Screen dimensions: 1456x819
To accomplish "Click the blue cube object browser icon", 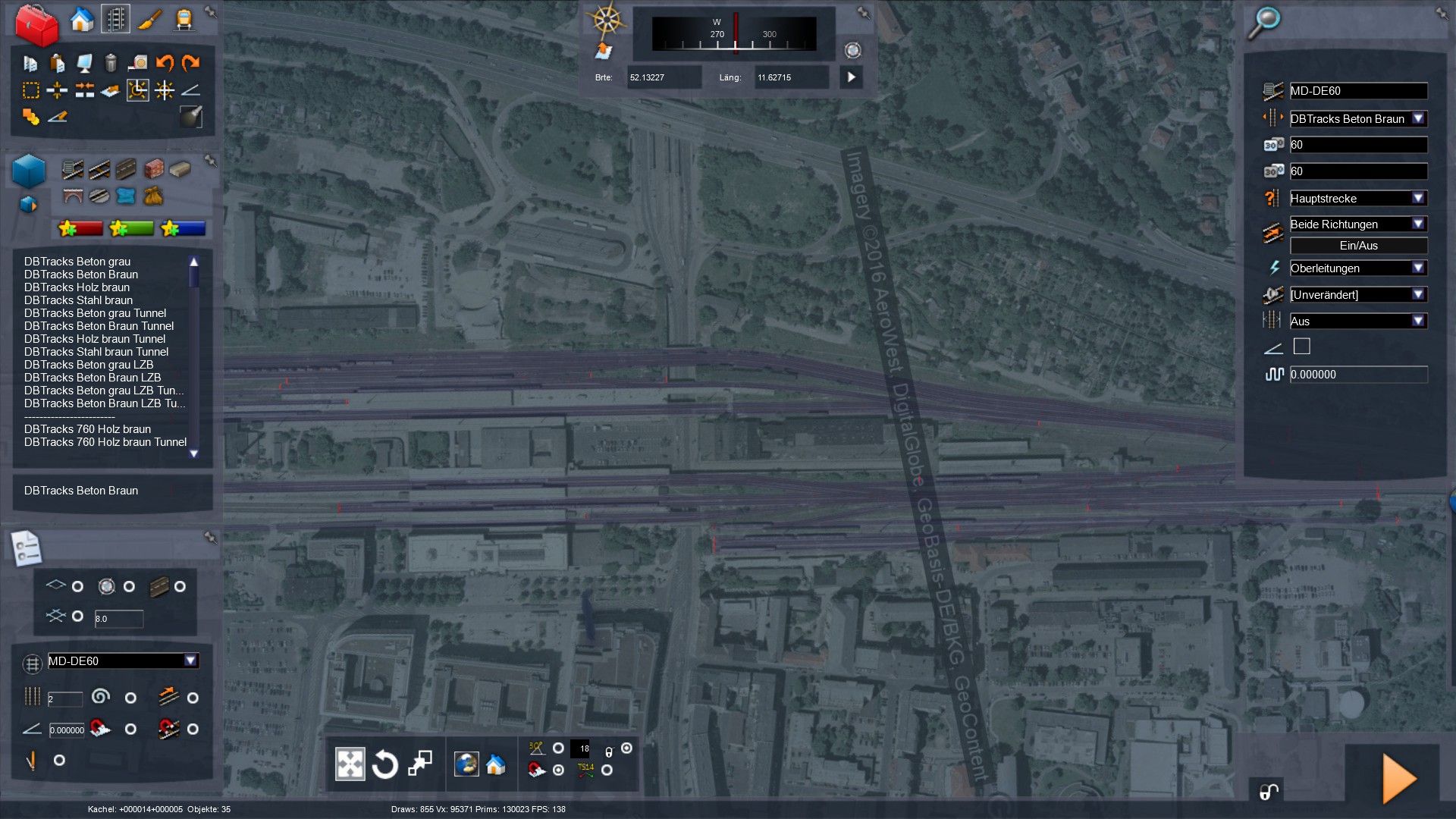I will pyautogui.click(x=30, y=171).
